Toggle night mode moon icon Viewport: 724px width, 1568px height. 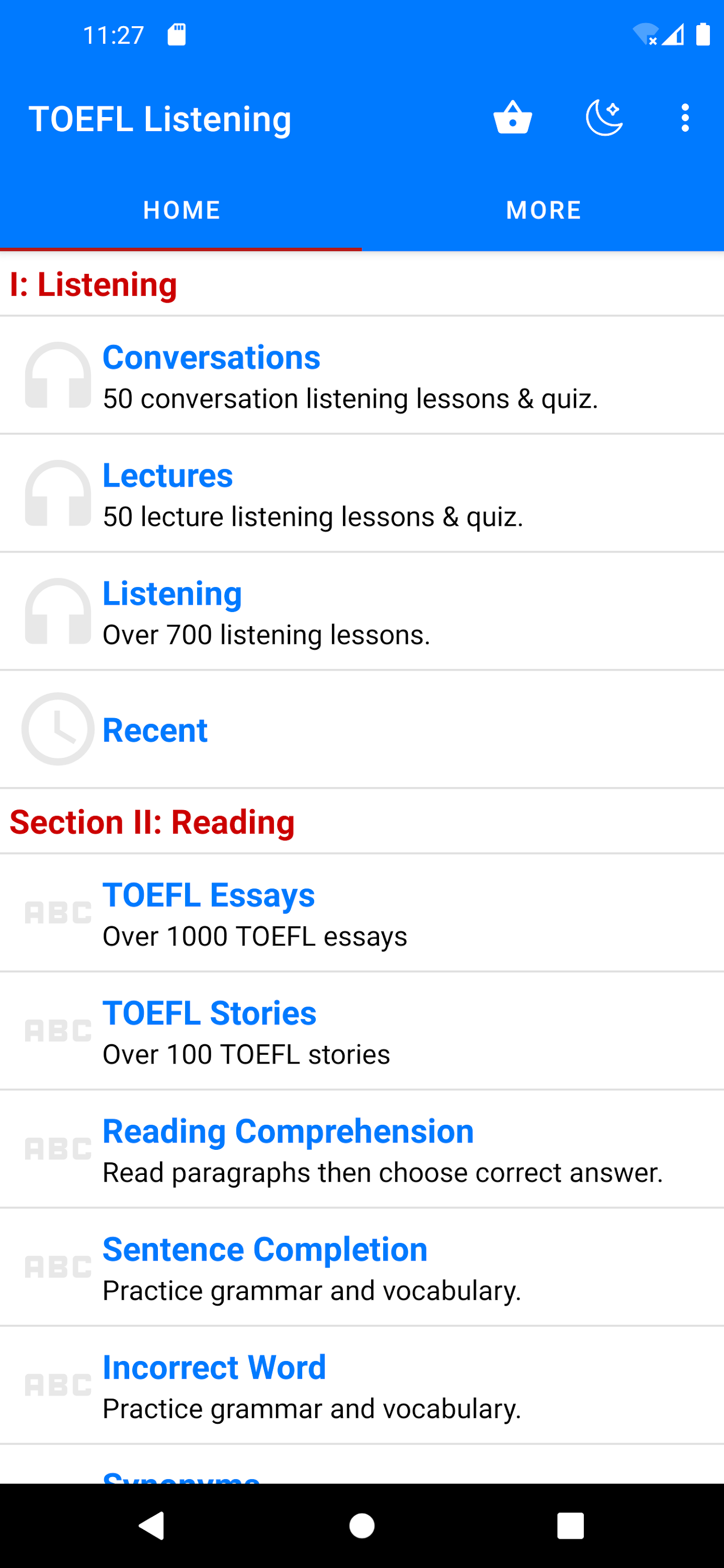[603, 118]
